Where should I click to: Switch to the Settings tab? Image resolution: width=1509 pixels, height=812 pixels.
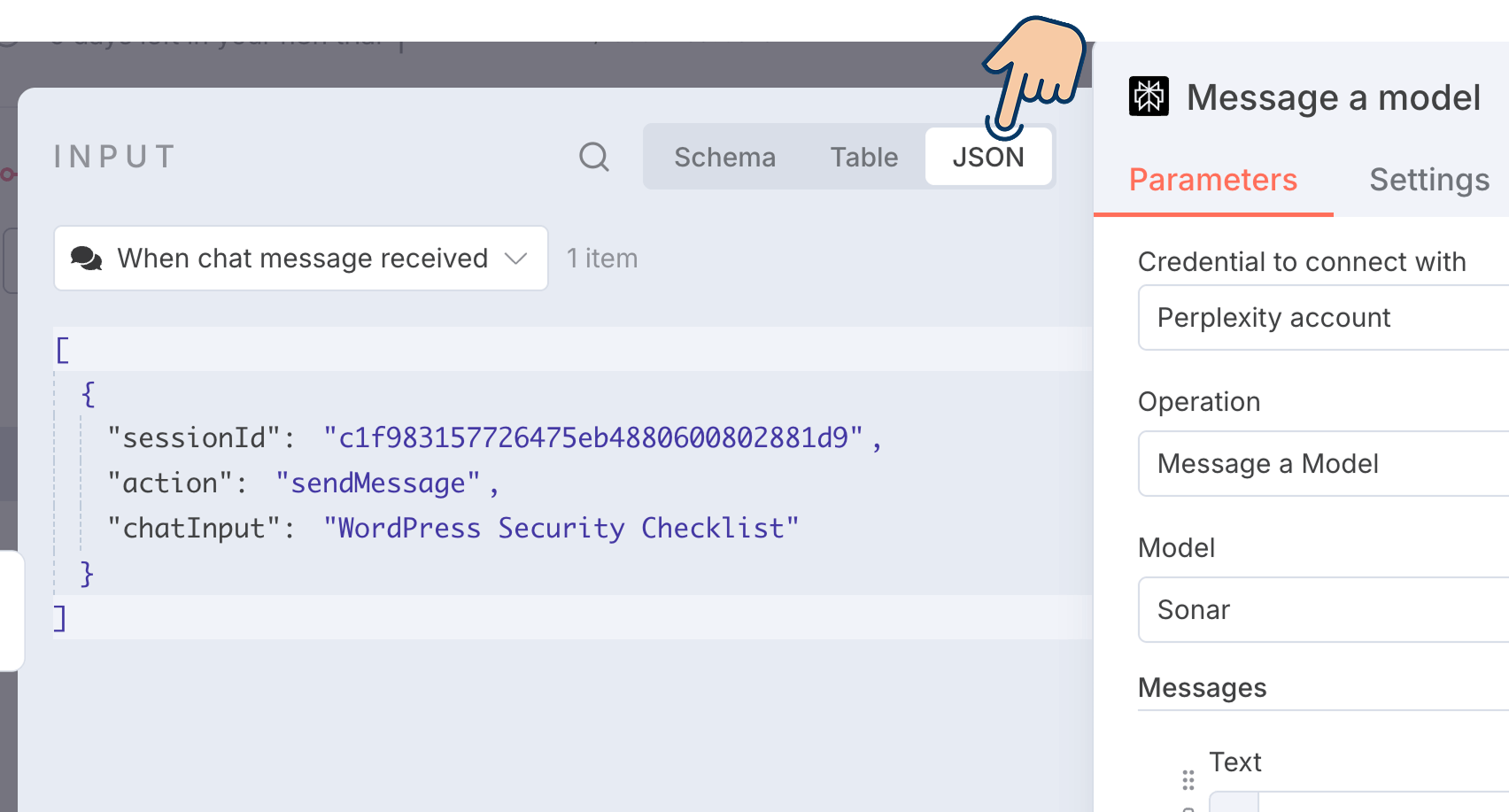(x=1428, y=181)
